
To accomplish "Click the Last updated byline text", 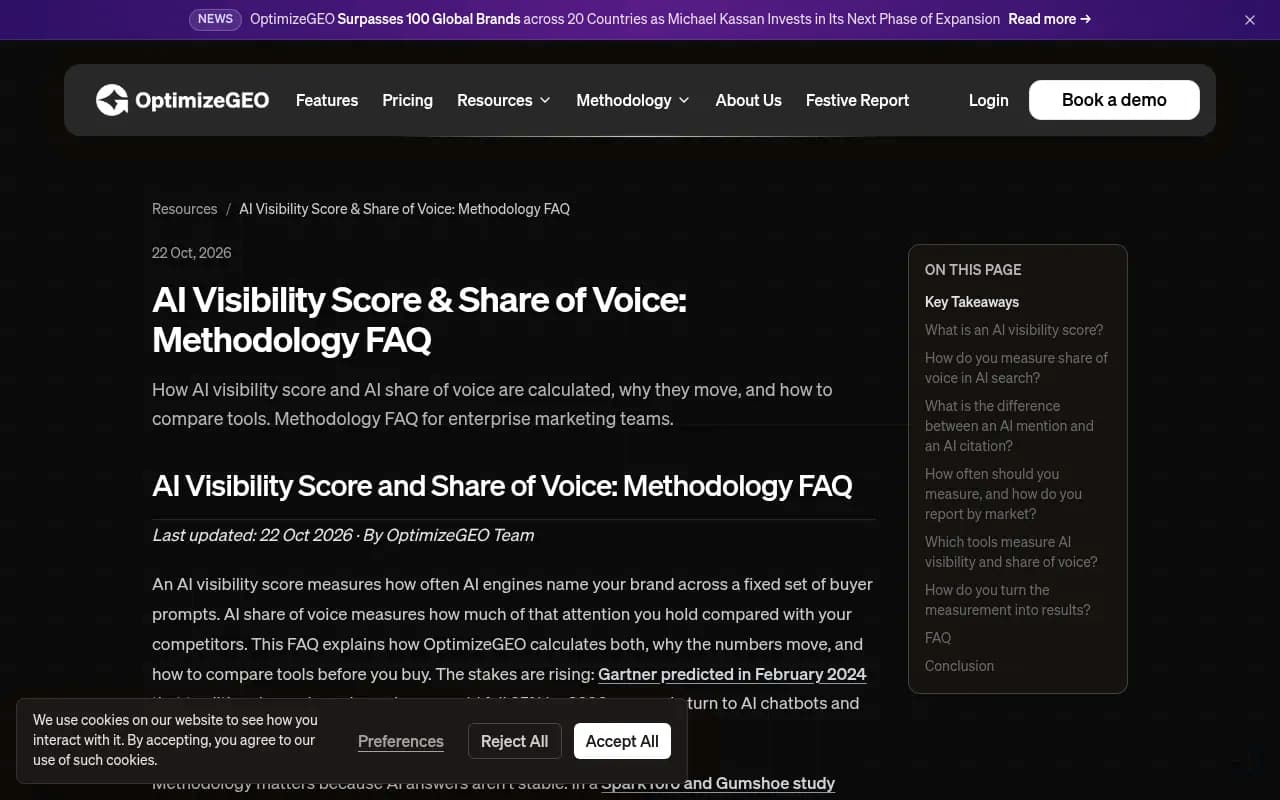I will (x=343, y=535).
